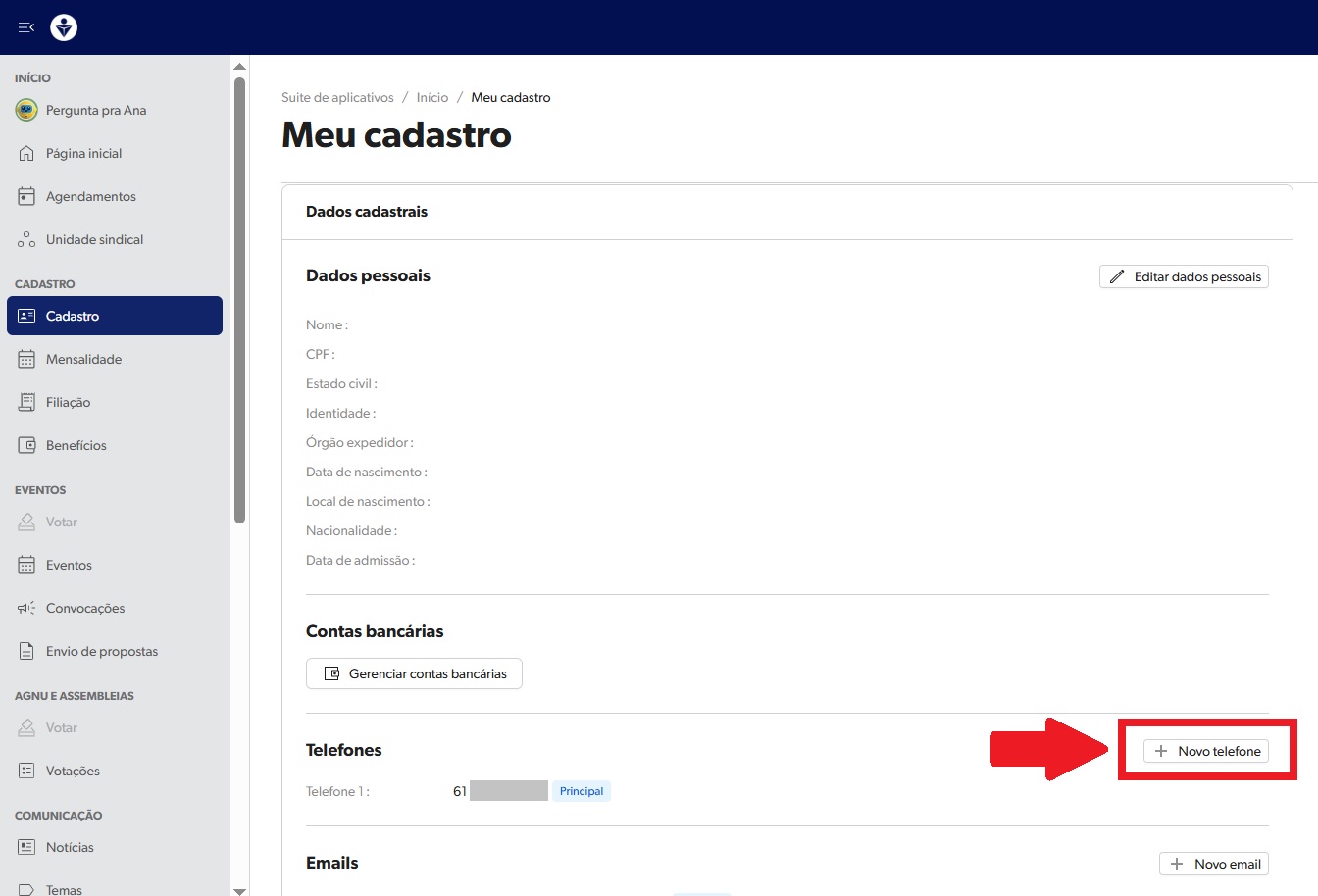Open Mensalidade from the sidebar
Image resolution: width=1318 pixels, height=896 pixels.
(83, 359)
